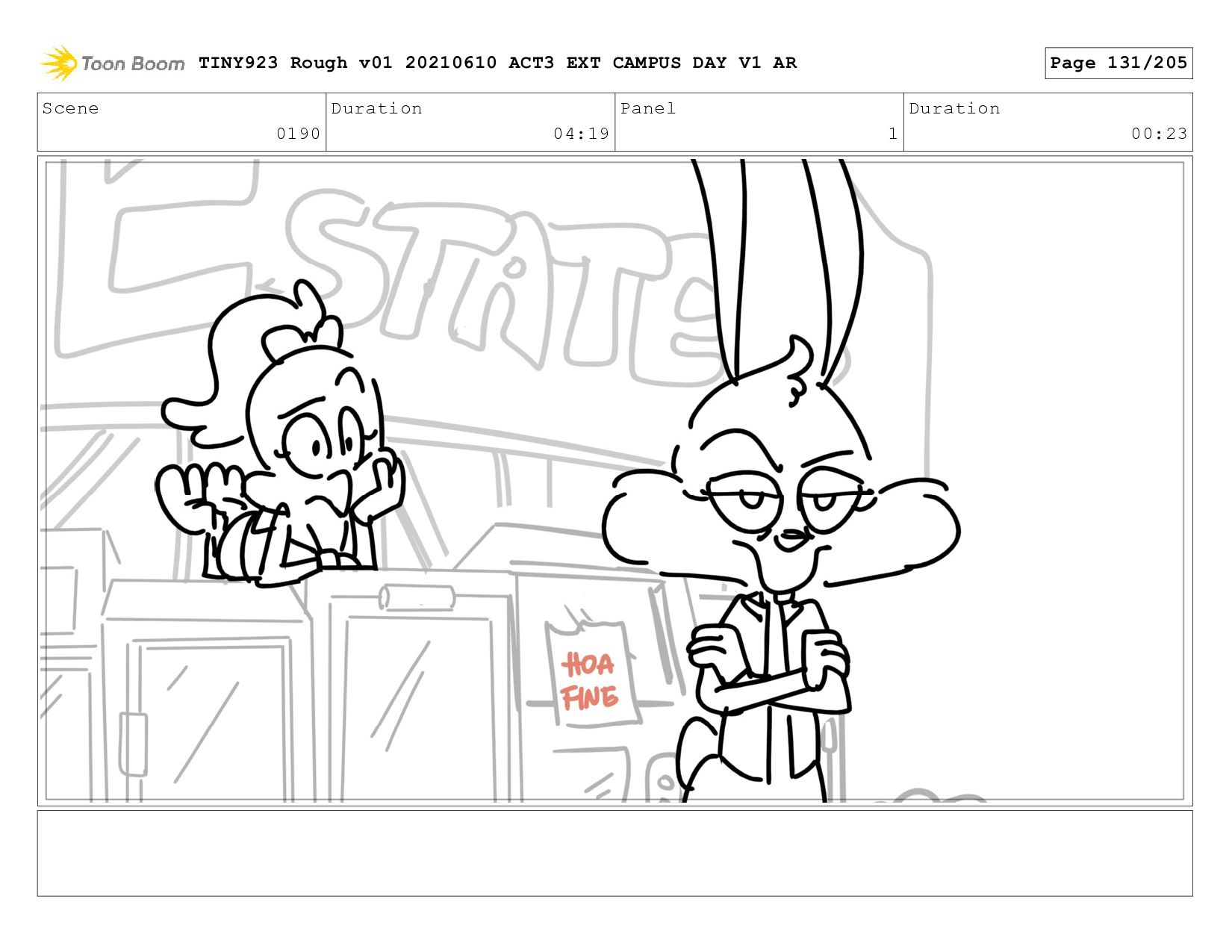Select panel duration value 00:23
The image size is (1232, 952).
point(1159,134)
